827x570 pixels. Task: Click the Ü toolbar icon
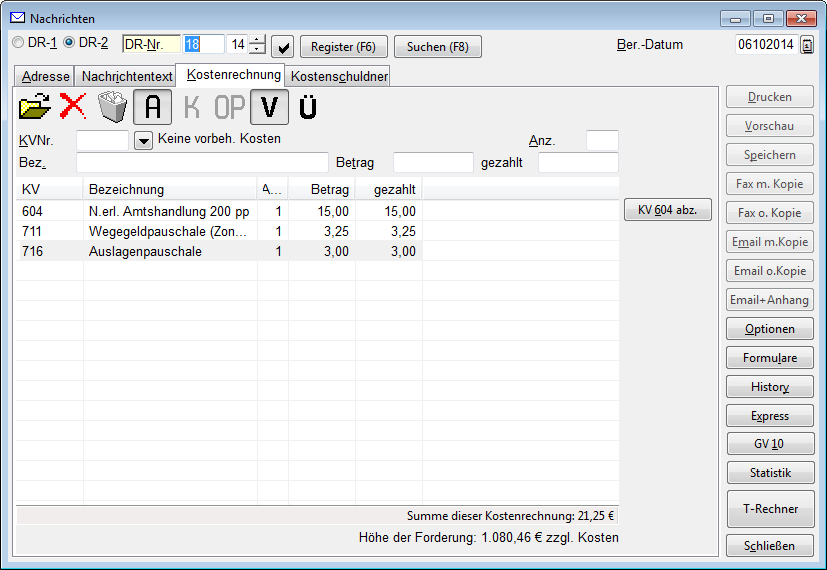point(308,107)
